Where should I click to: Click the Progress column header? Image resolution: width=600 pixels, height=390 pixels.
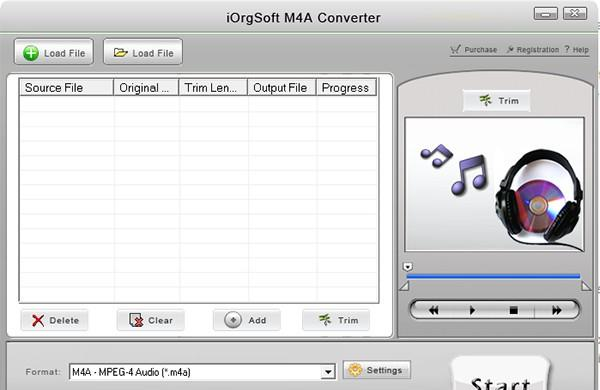pos(346,88)
